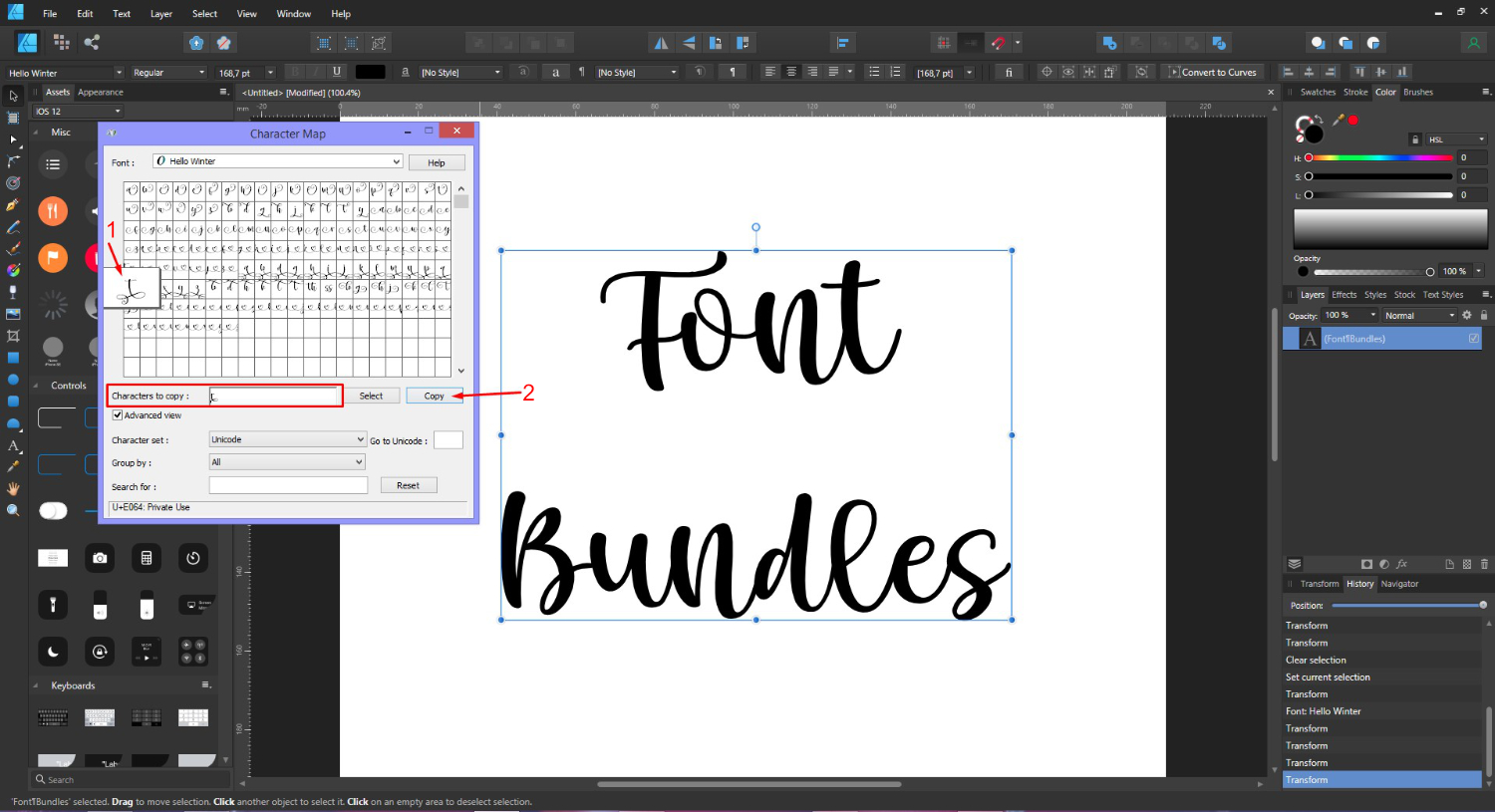The image size is (1495, 812).
Task: Toggle the snapping magnet icon
Action: coord(999,43)
